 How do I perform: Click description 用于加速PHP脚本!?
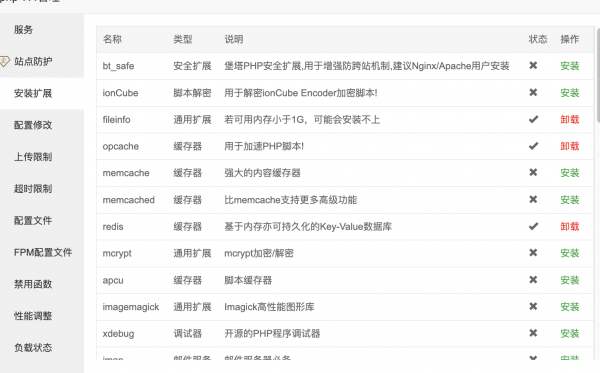tap(264, 146)
